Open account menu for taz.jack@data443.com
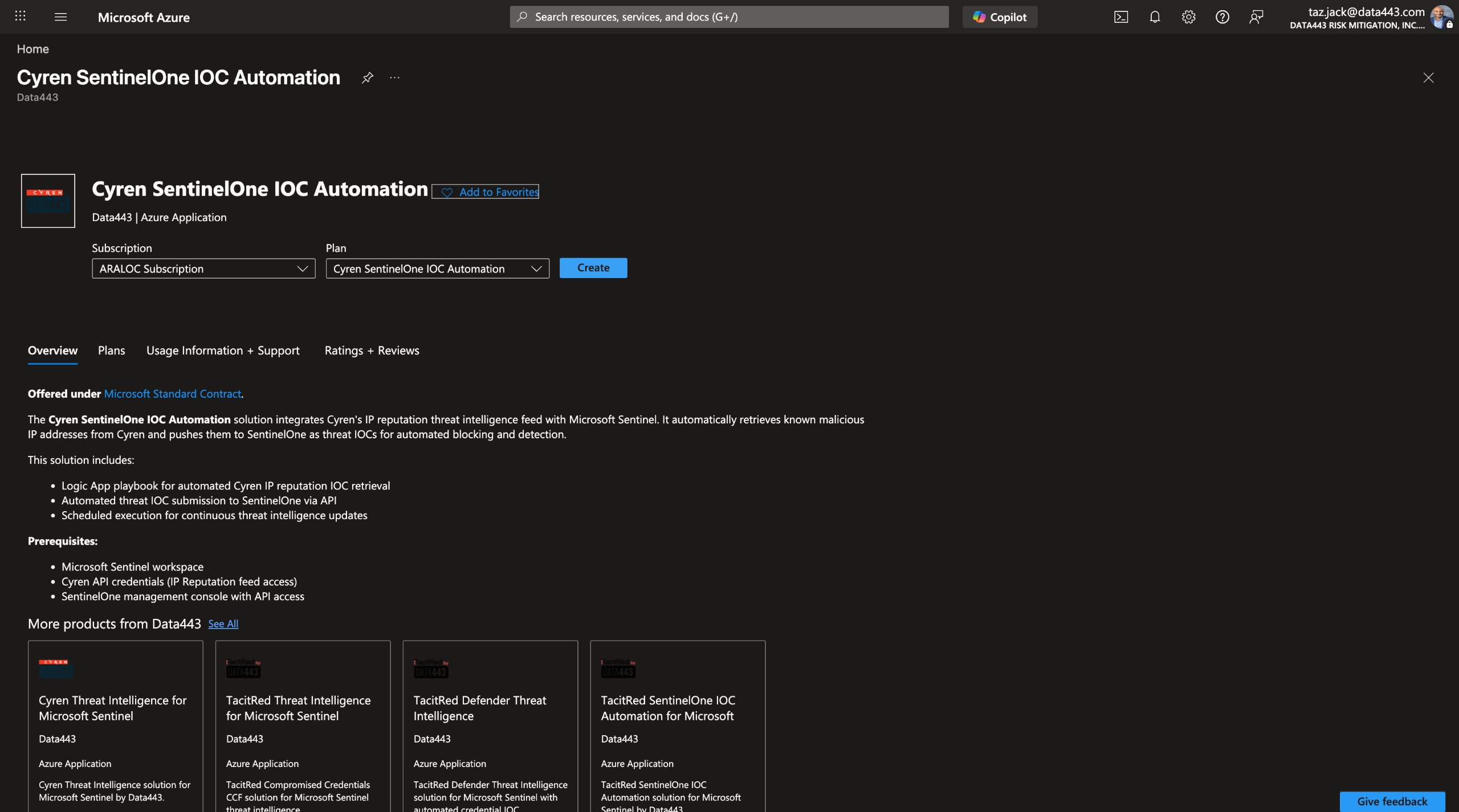This screenshot has width=1459, height=812. click(x=1368, y=17)
